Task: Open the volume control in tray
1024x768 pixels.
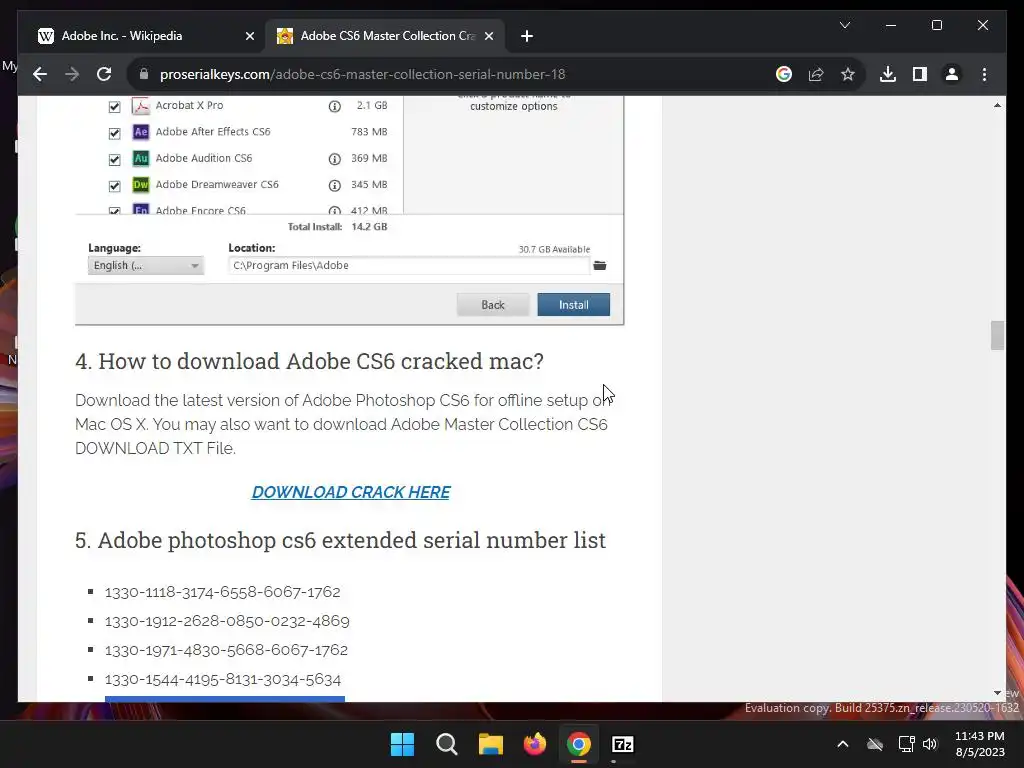Action: point(930,744)
